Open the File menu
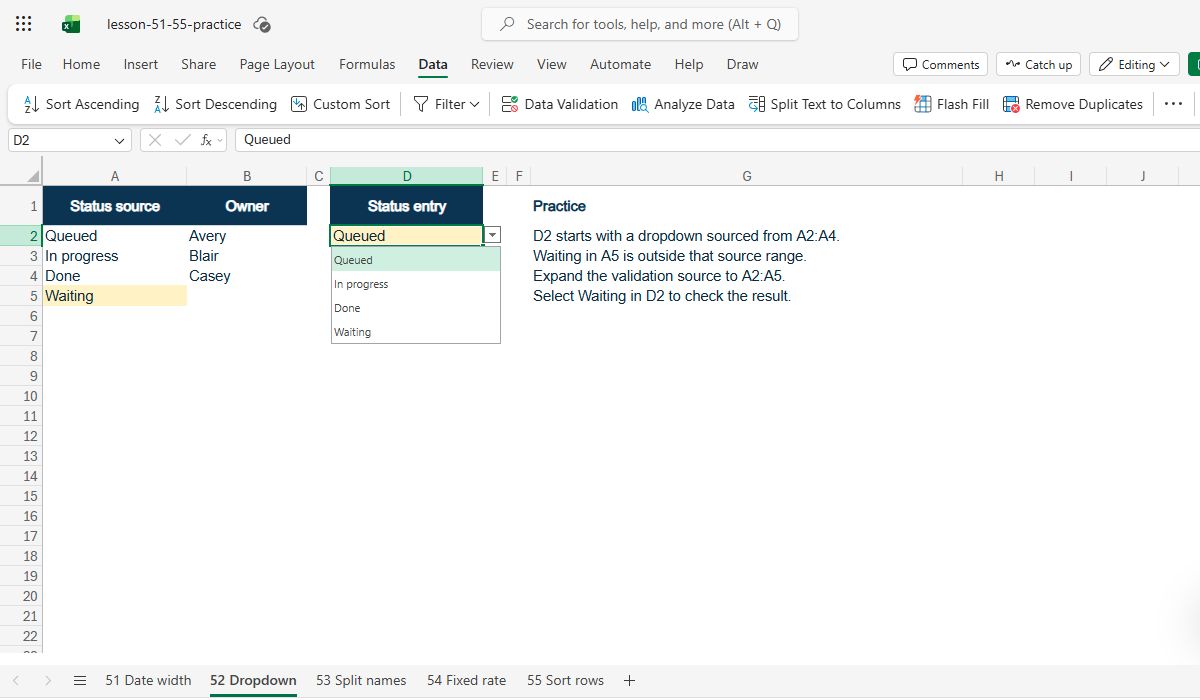Screen dimensions: 1200x700 coord(31,64)
